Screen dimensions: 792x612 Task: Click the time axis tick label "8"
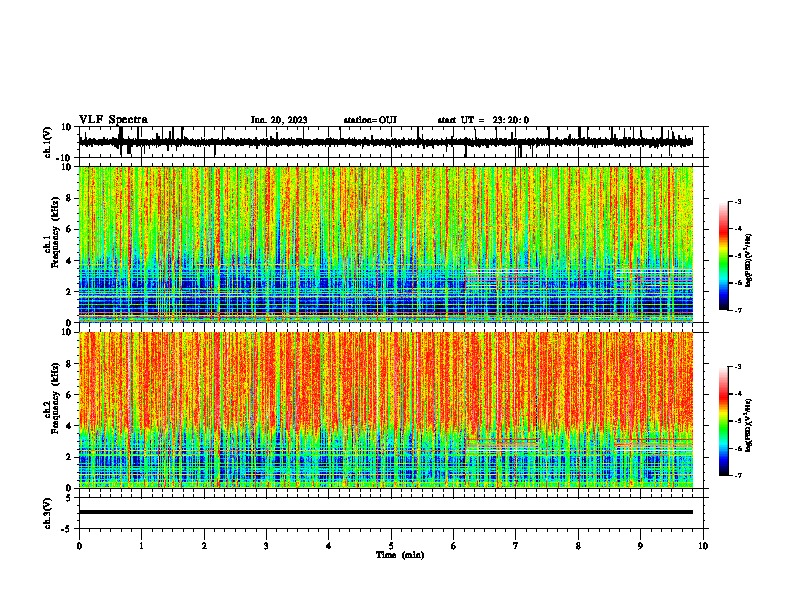pyautogui.click(x=578, y=546)
